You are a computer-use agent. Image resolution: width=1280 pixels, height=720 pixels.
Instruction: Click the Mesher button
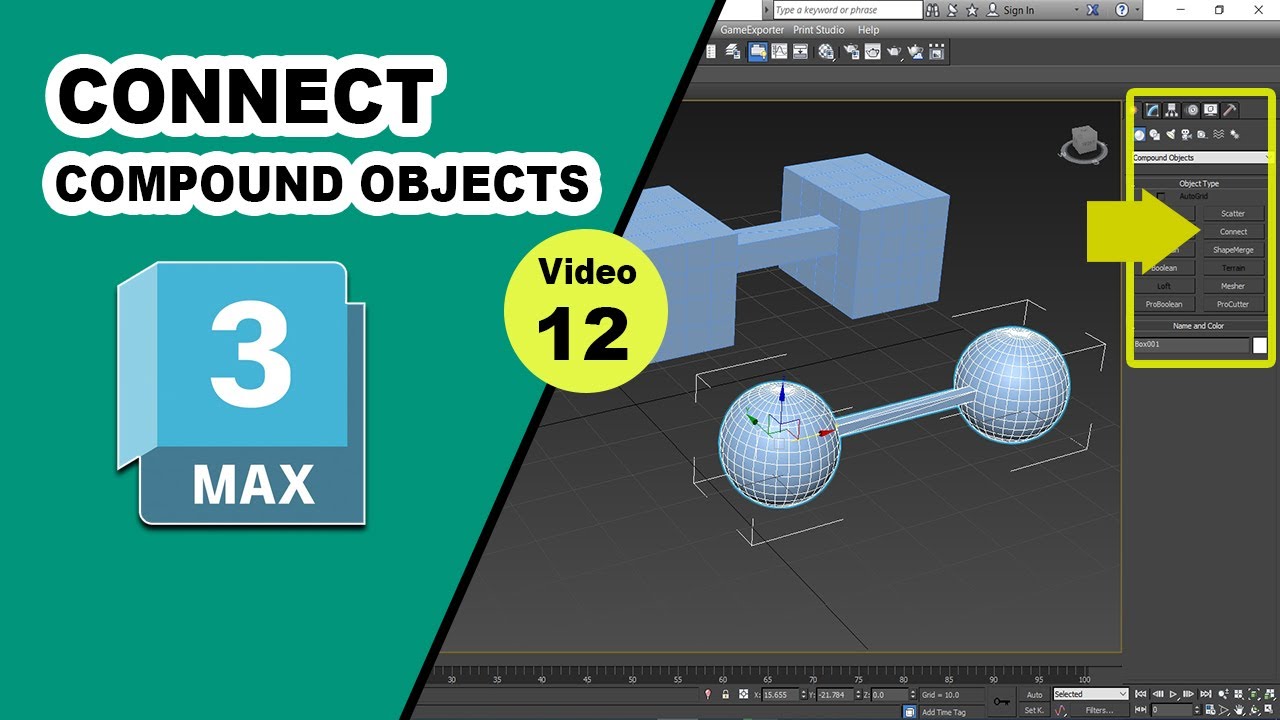pos(1233,286)
